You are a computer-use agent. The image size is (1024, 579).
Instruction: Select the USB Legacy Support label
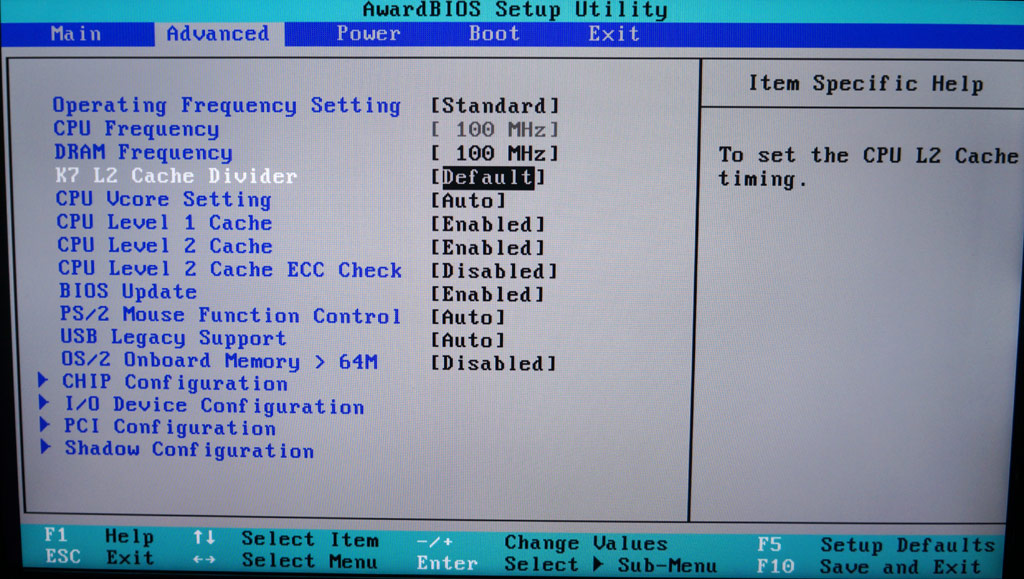click(173, 337)
